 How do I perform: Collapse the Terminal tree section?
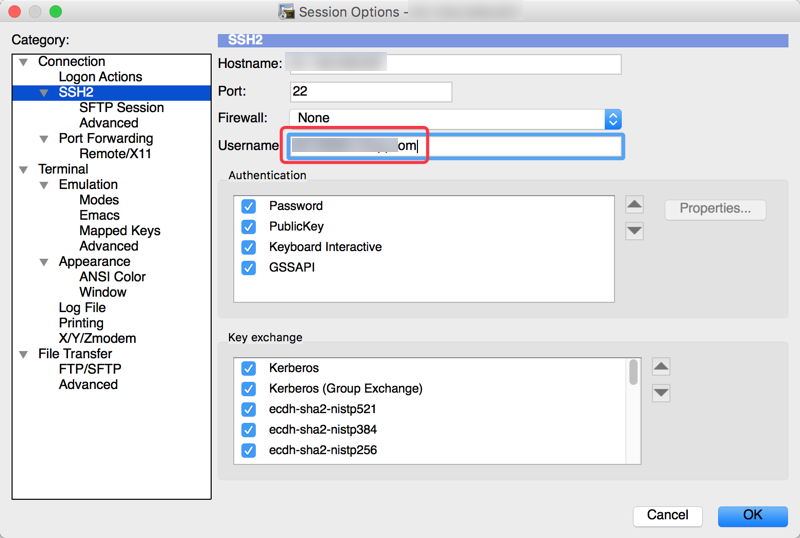[24, 170]
